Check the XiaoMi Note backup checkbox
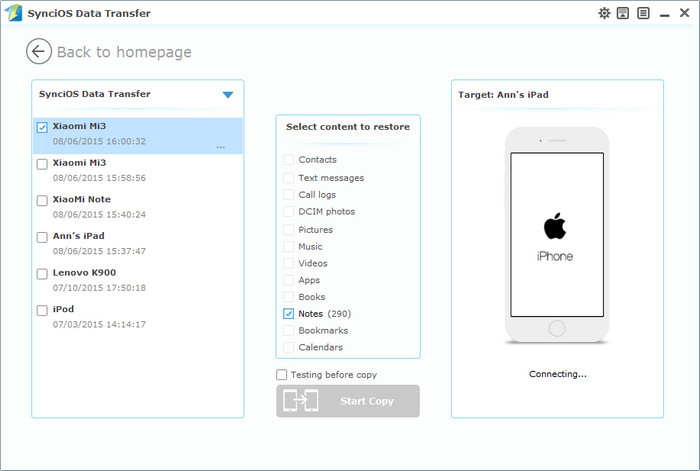700x471 pixels. (x=42, y=201)
